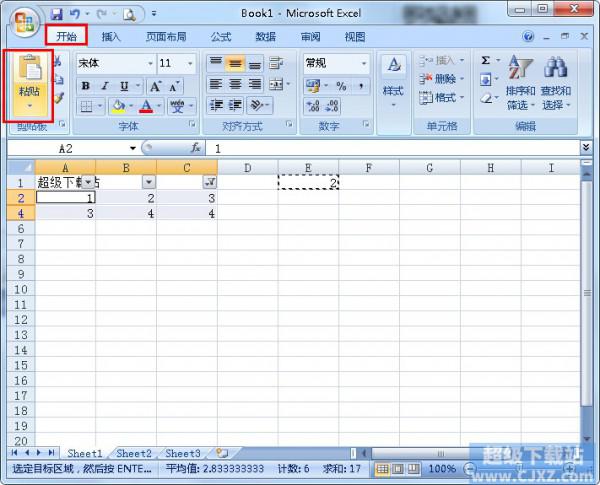The height and width of the screenshot is (485, 600).
Task: Click the AutoSum sigma icon
Action: 485,61
